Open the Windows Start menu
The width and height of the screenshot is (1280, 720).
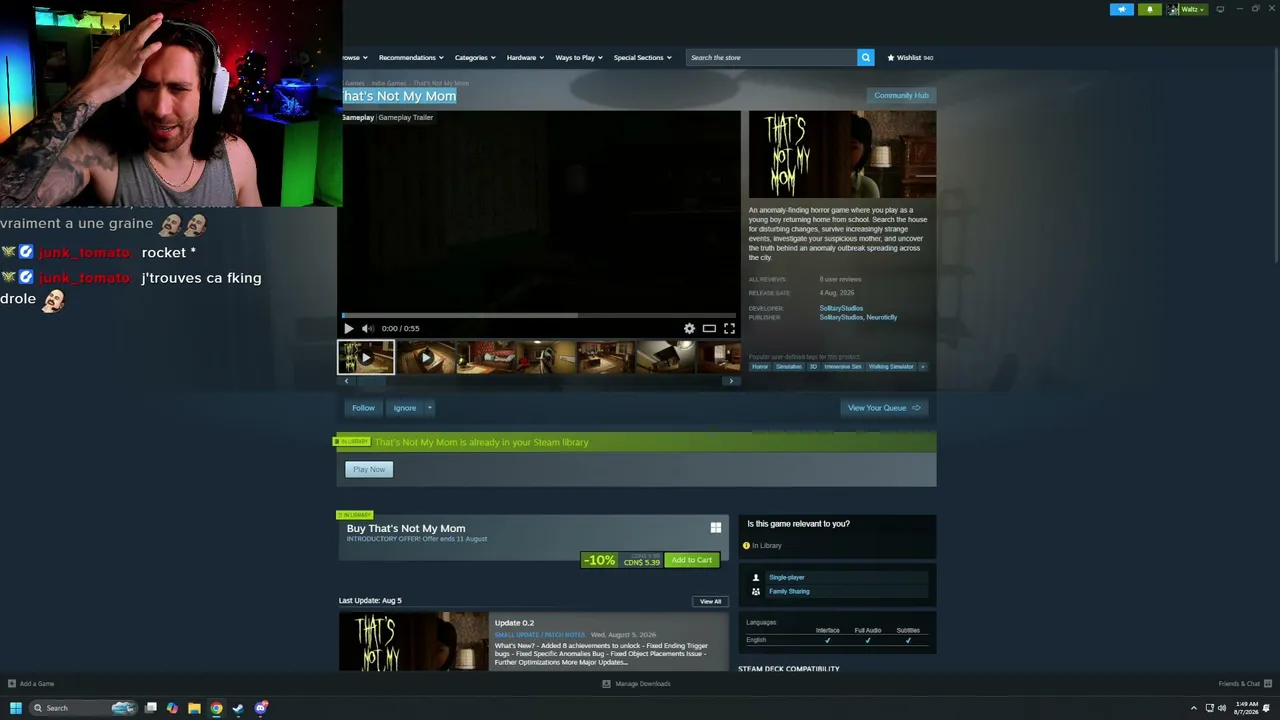click(15, 708)
